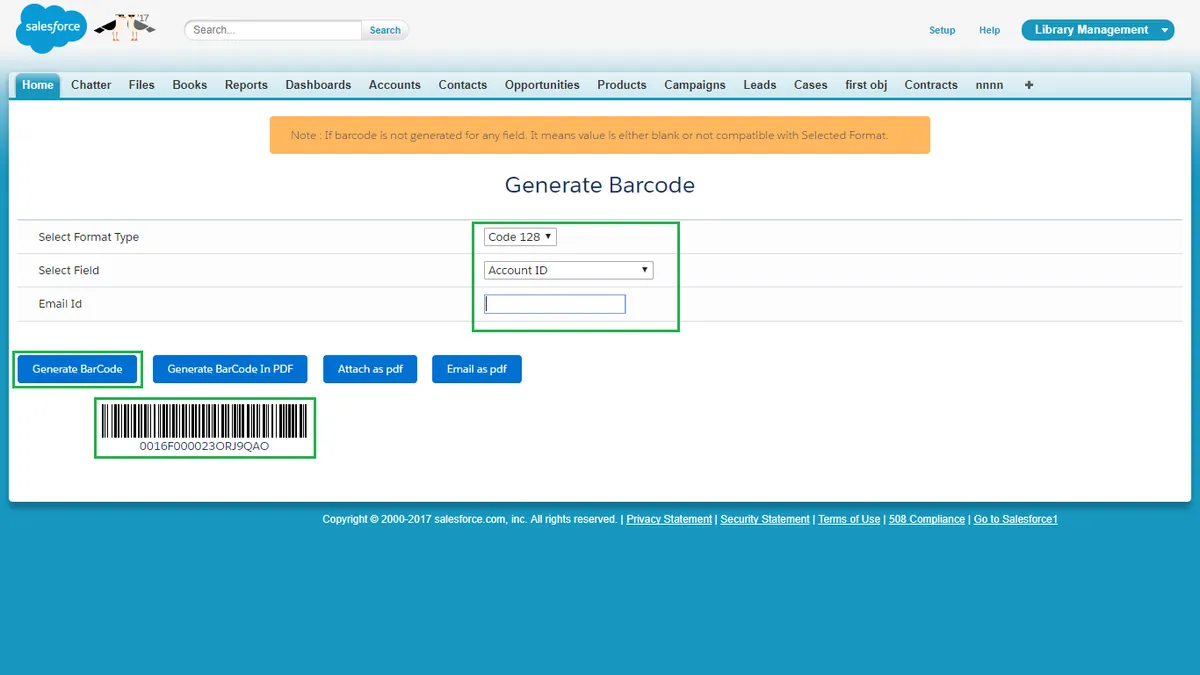This screenshot has width=1200, height=675.
Task: Switch to the Home tab
Action: pyautogui.click(x=38, y=85)
